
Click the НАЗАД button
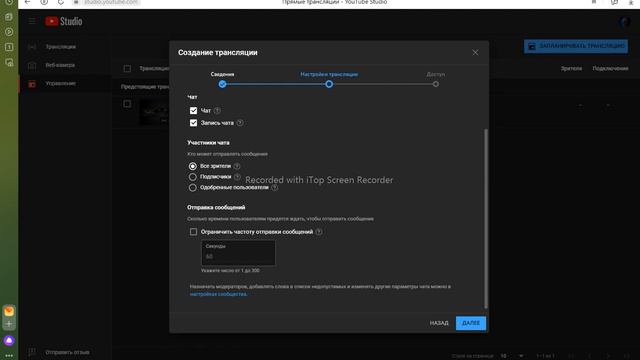(x=439, y=323)
